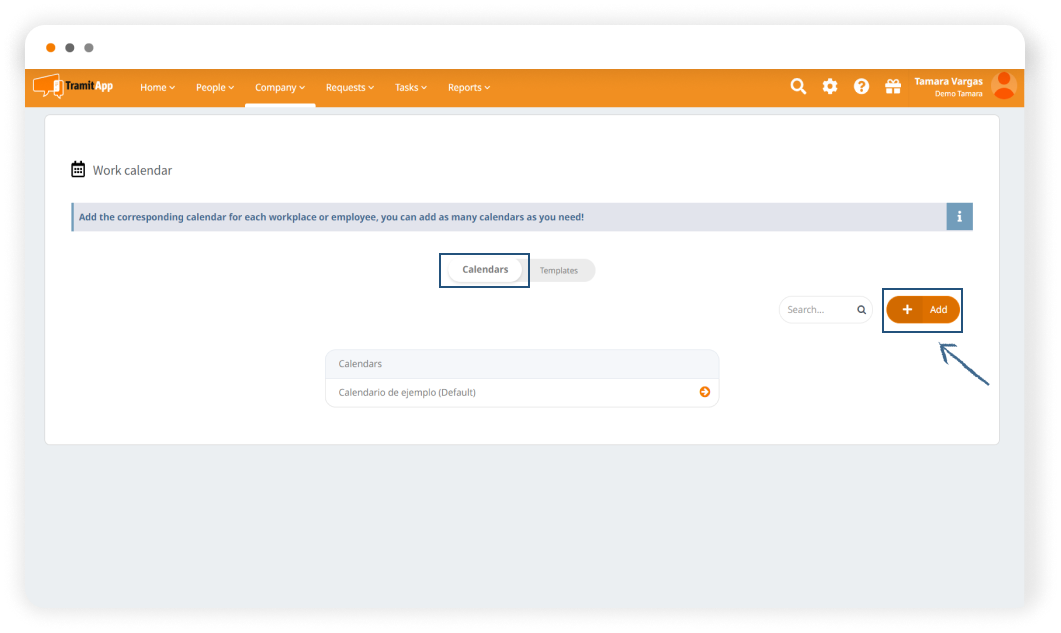1061x633 pixels.
Task: Open default calendar via orange arrow icon
Action: click(705, 392)
